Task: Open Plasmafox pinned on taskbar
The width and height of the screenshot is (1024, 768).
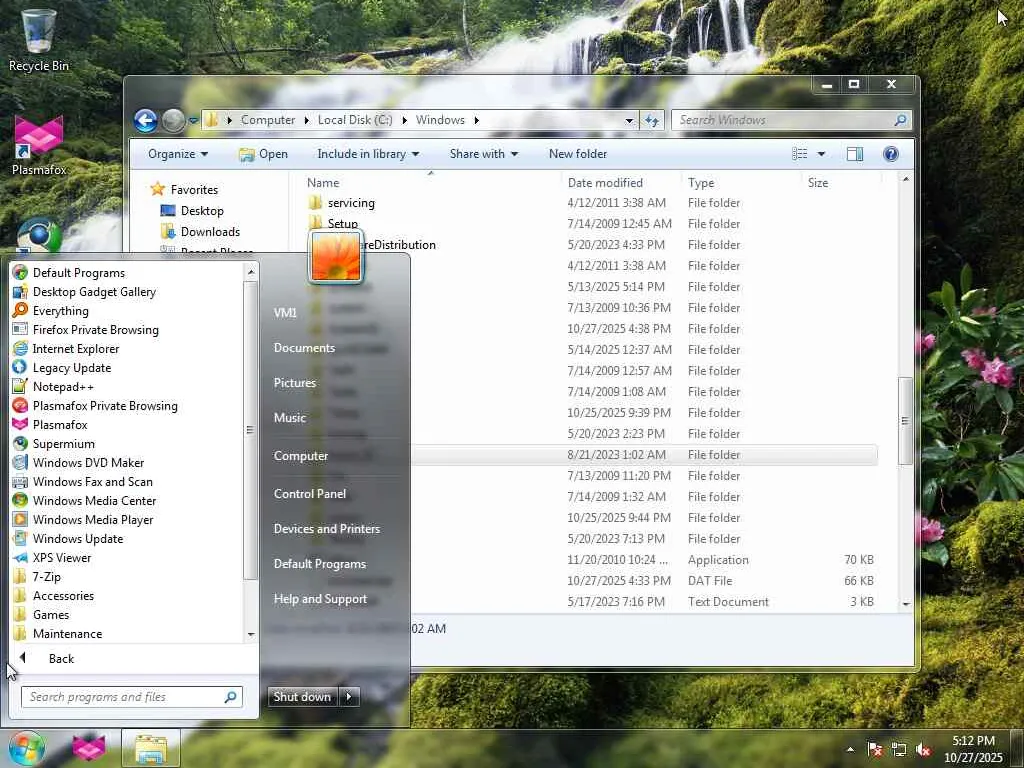Action: (89, 748)
